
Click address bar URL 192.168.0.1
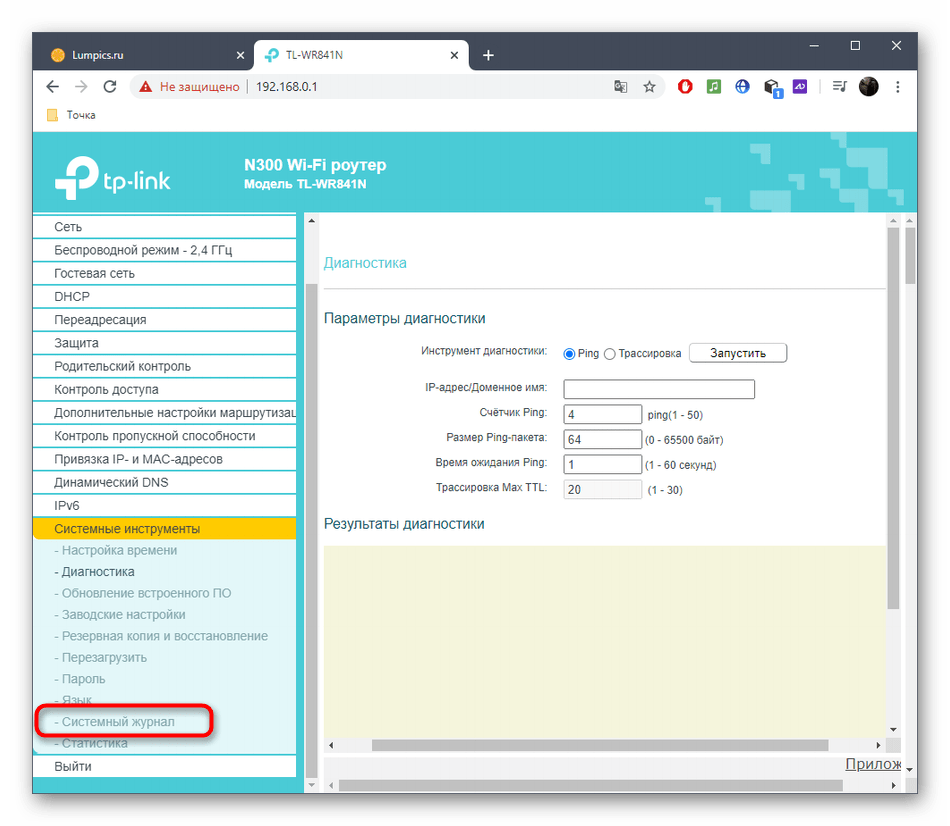click(x=287, y=87)
